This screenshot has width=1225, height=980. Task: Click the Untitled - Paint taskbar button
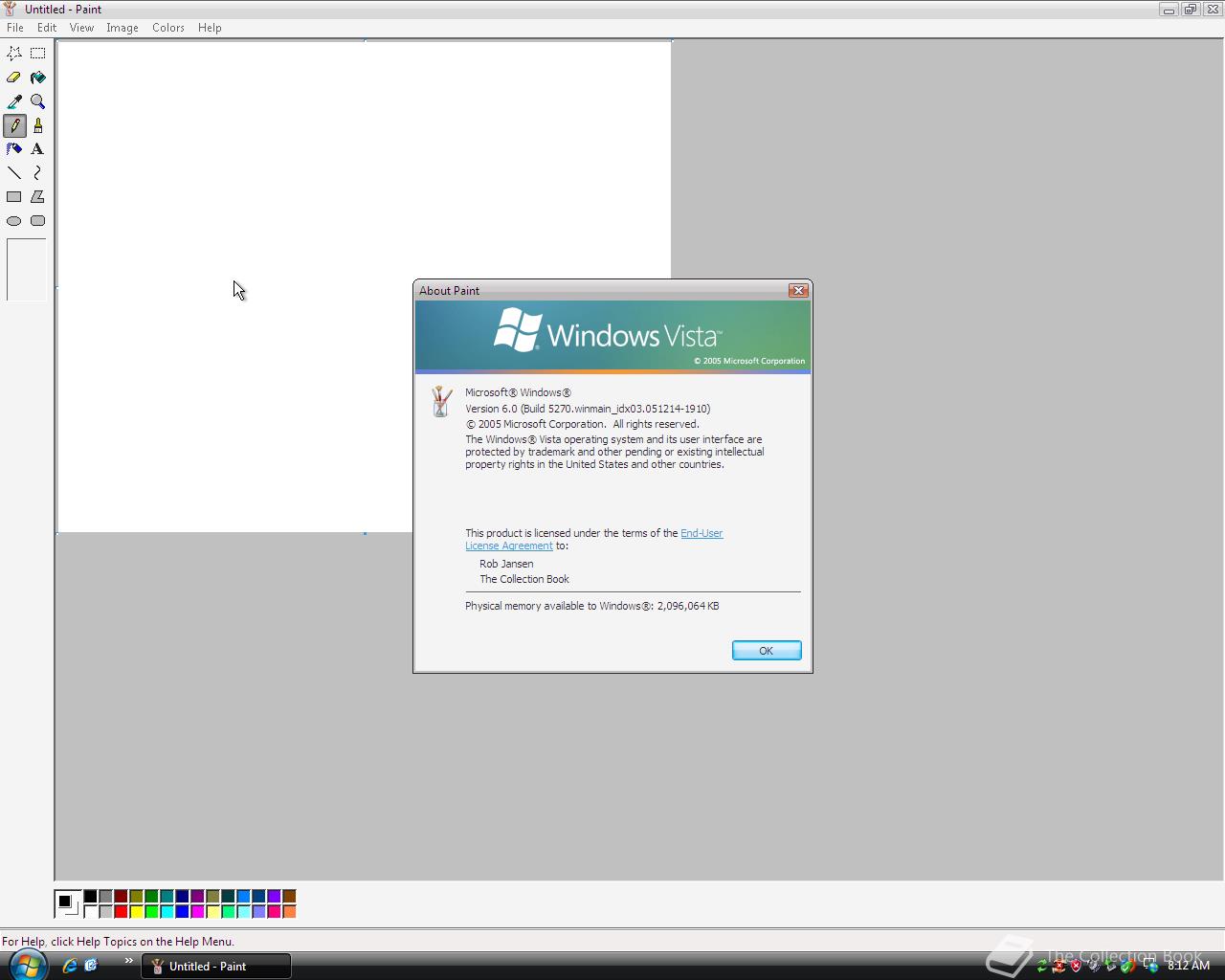[216, 966]
